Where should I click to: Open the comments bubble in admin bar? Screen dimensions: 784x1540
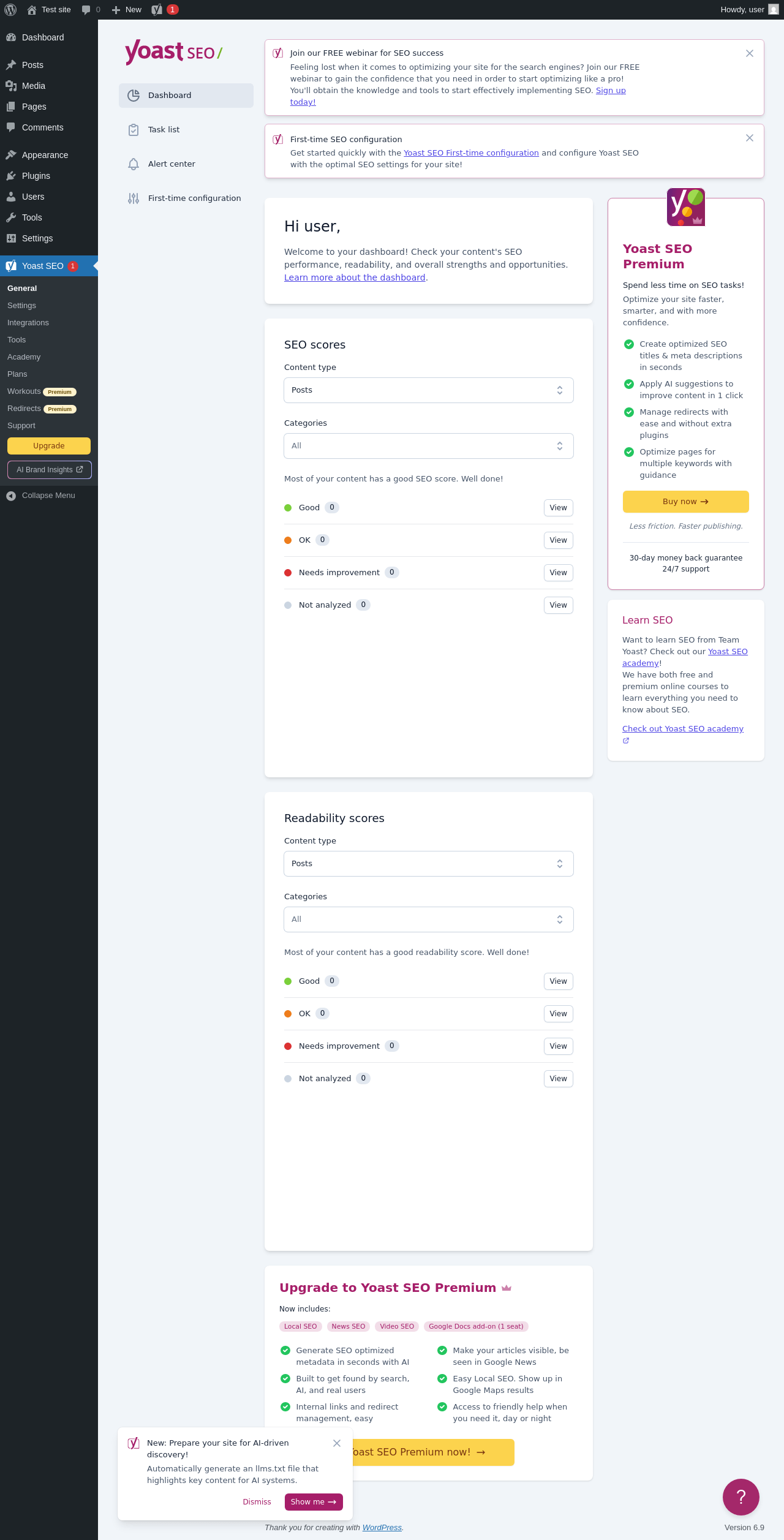(86, 10)
